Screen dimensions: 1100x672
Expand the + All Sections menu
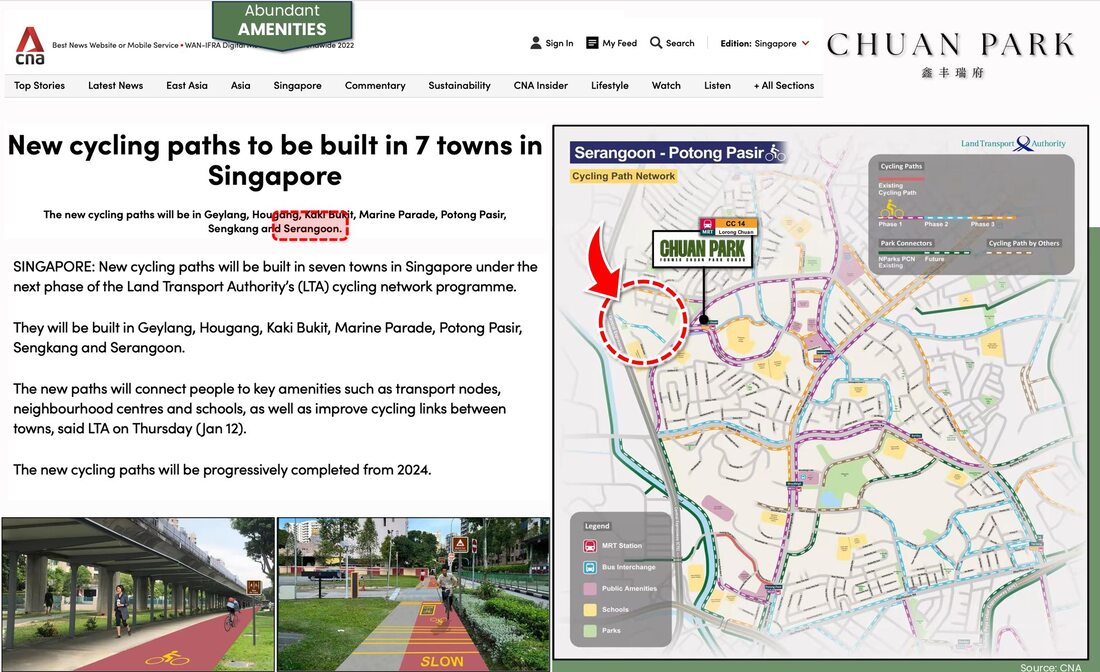784,86
